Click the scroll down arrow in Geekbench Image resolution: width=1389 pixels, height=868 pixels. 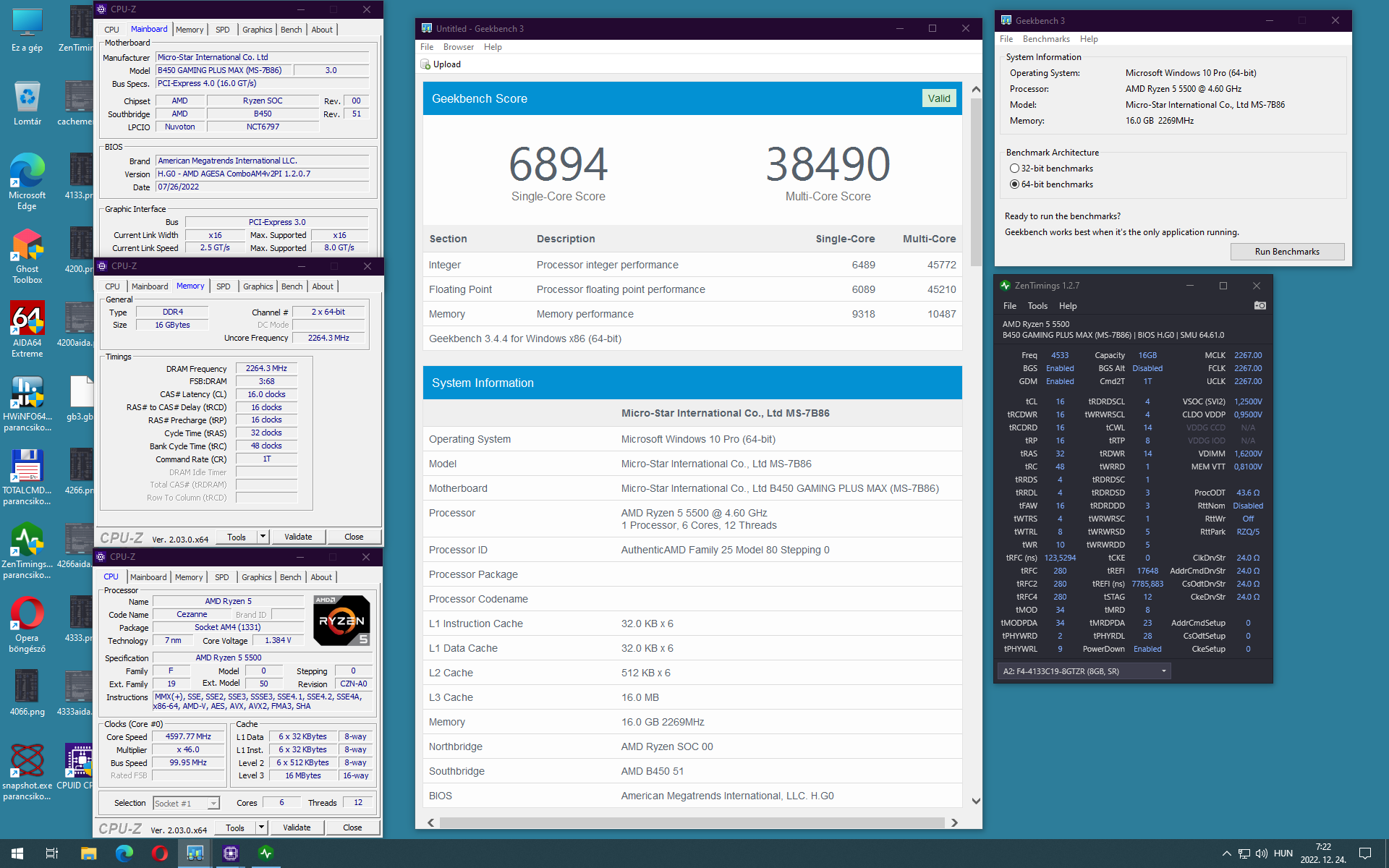976,801
